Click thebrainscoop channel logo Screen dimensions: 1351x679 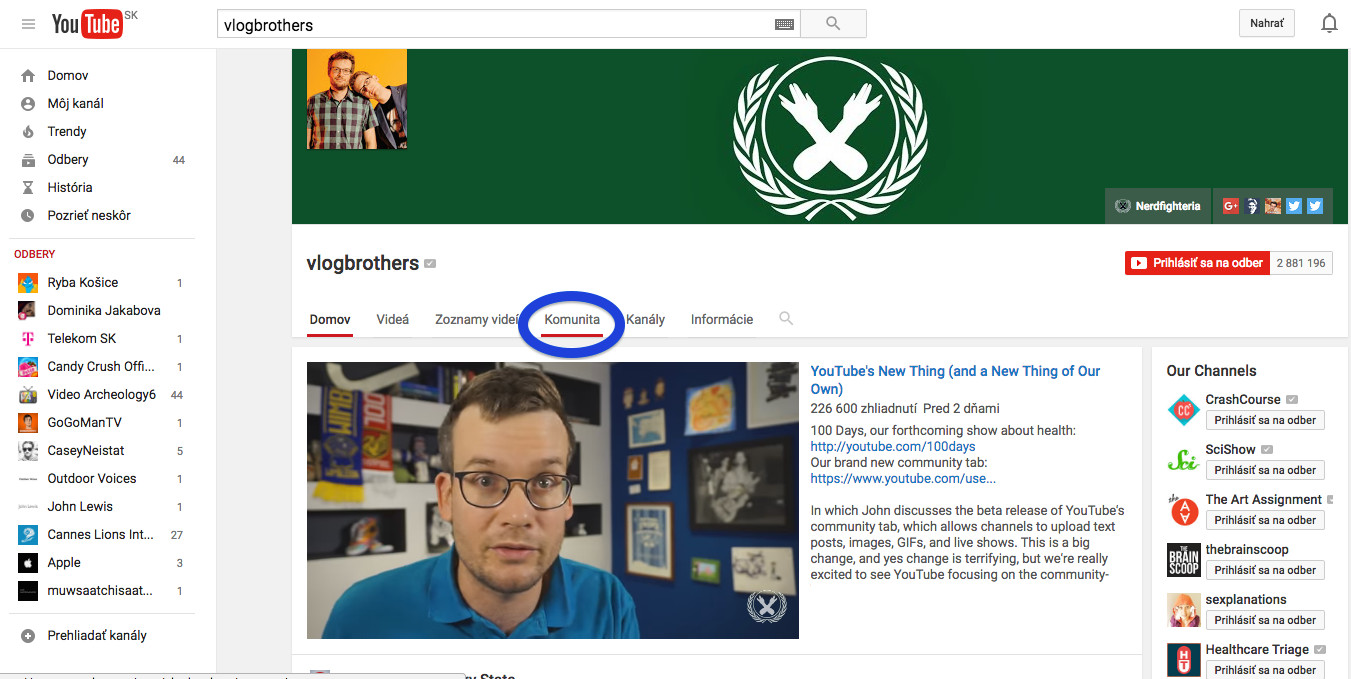point(1183,560)
